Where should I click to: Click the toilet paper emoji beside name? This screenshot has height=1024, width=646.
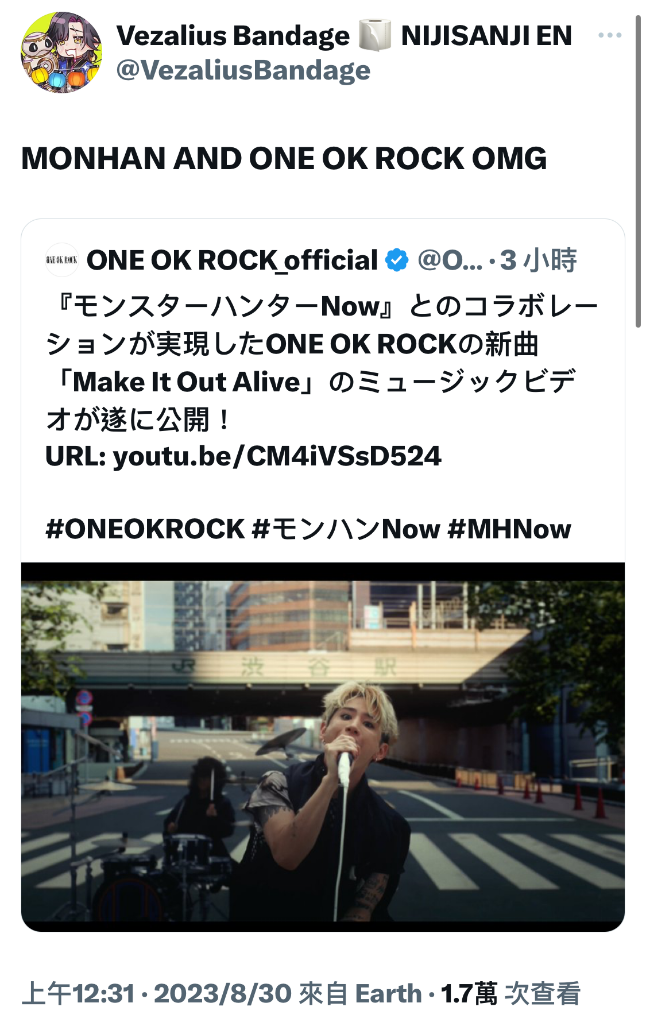(375, 35)
